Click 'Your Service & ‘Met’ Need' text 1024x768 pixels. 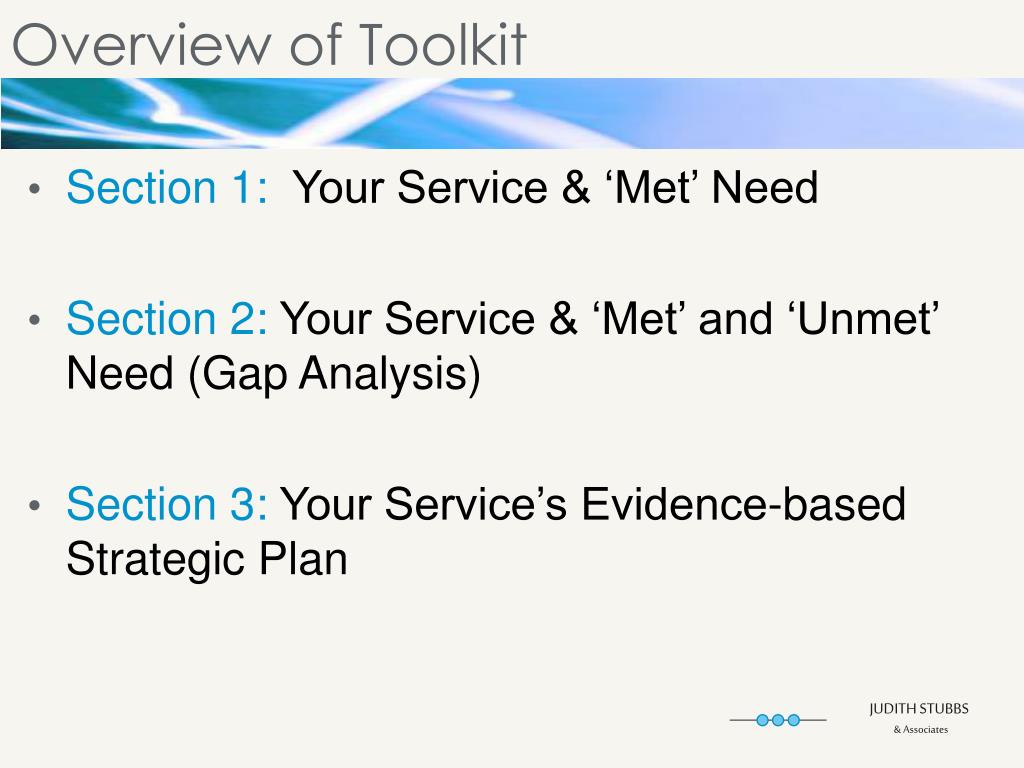click(x=555, y=188)
